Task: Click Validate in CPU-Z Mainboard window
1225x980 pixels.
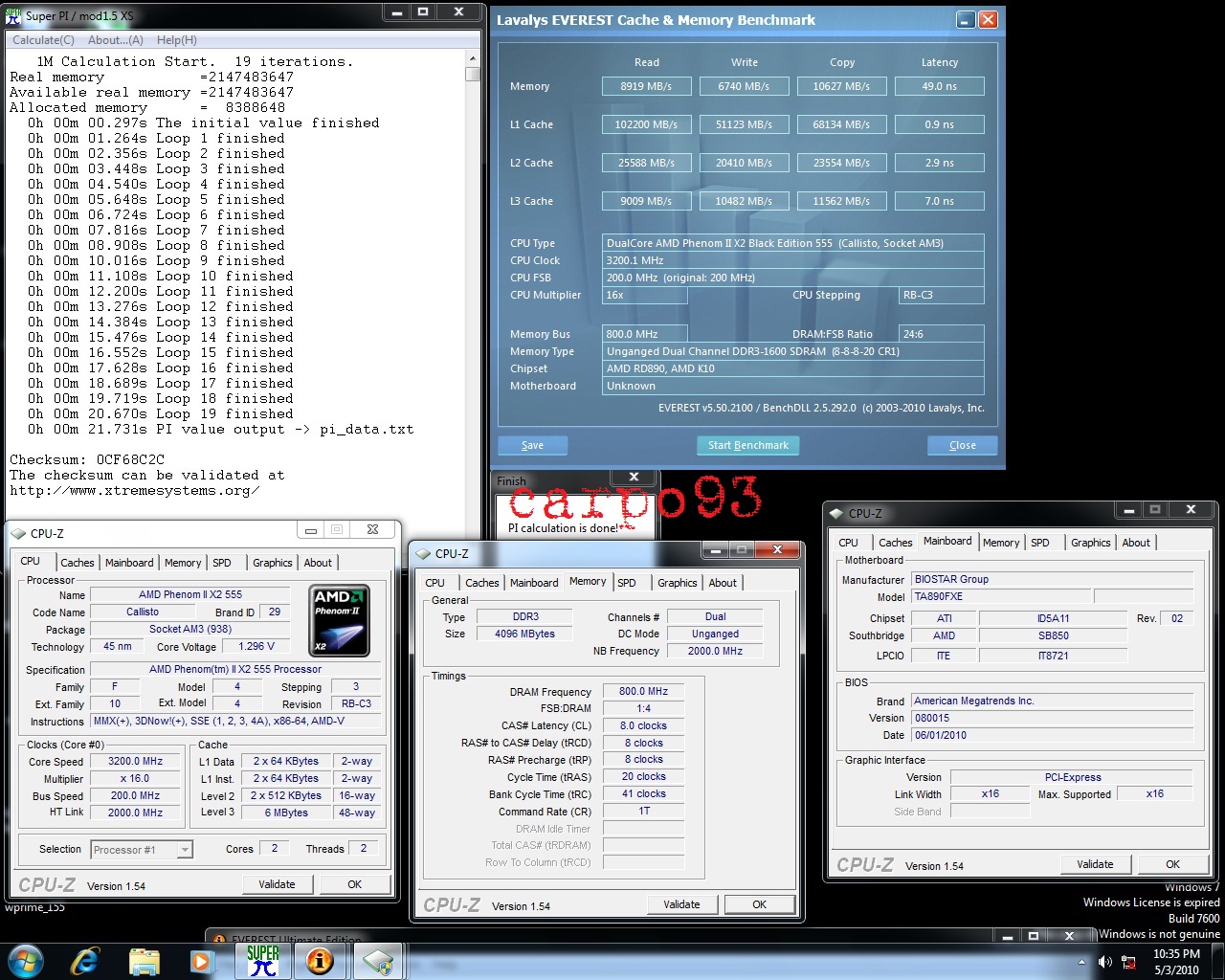Action: point(1095,864)
